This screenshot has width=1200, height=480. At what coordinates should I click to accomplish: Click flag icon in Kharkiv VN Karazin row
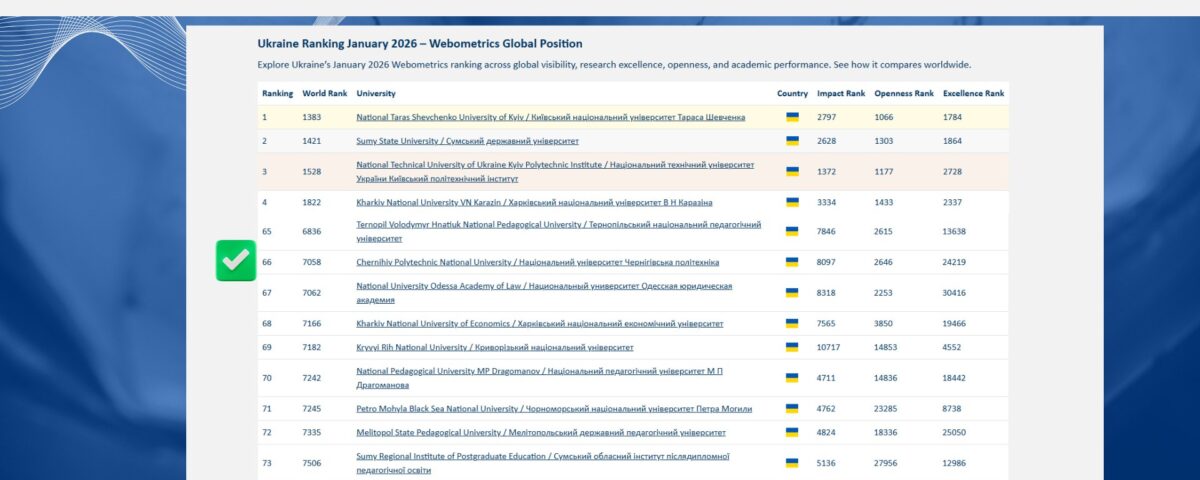(792, 202)
